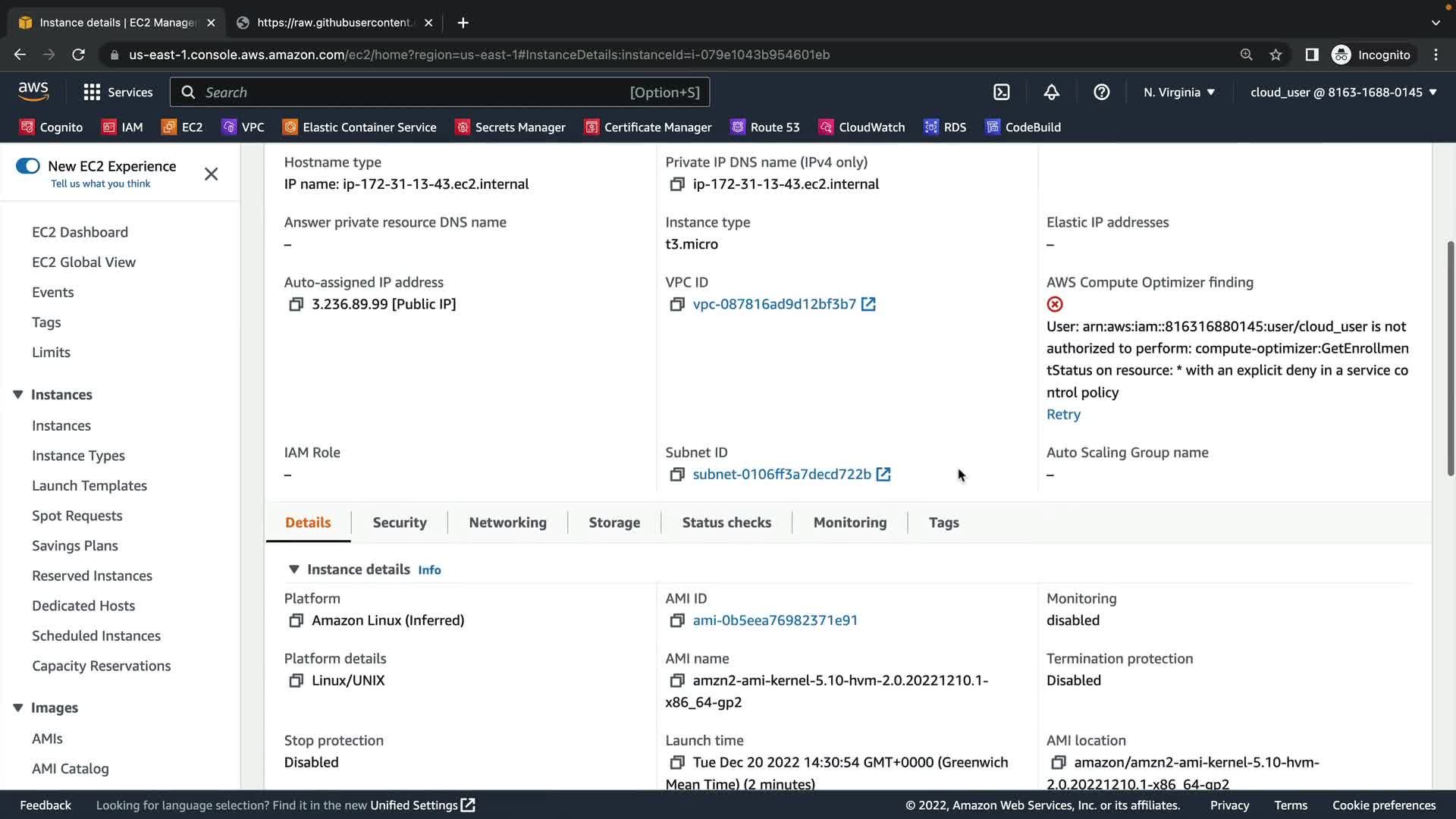The image size is (1456, 819).
Task: Open Launch Templates in sidebar
Action: (x=89, y=485)
